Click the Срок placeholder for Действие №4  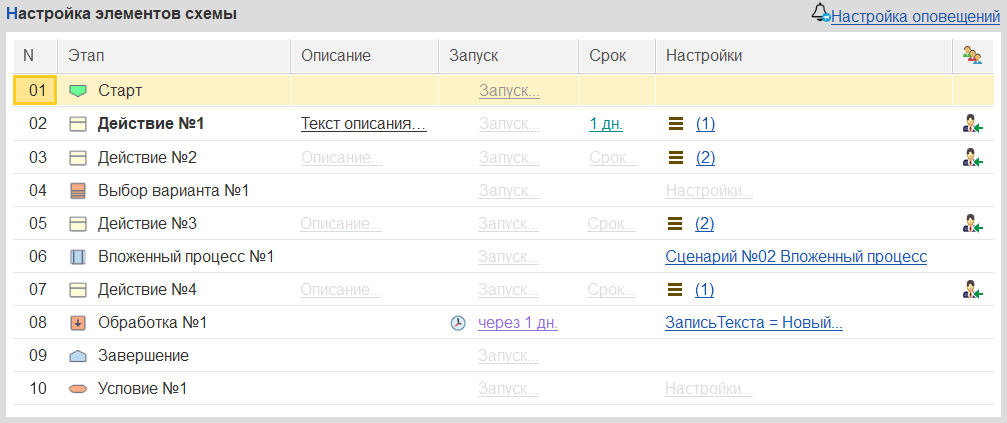[612, 290]
